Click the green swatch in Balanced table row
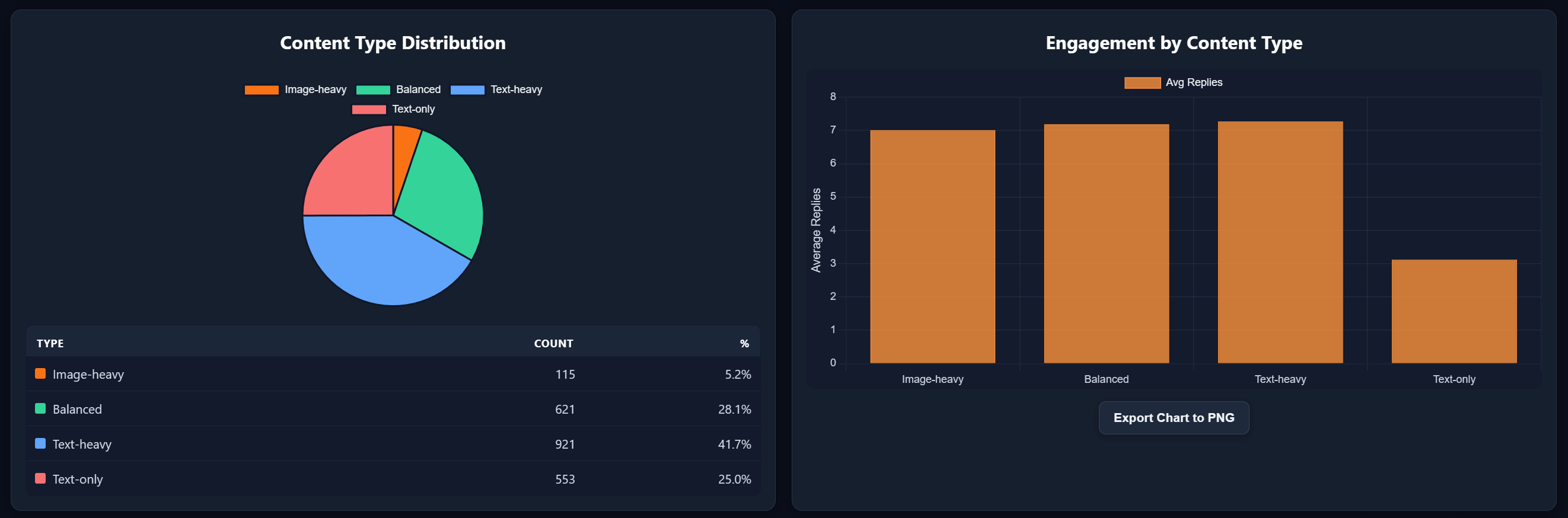The height and width of the screenshot is (518, 1568). (x=40, y=408)
